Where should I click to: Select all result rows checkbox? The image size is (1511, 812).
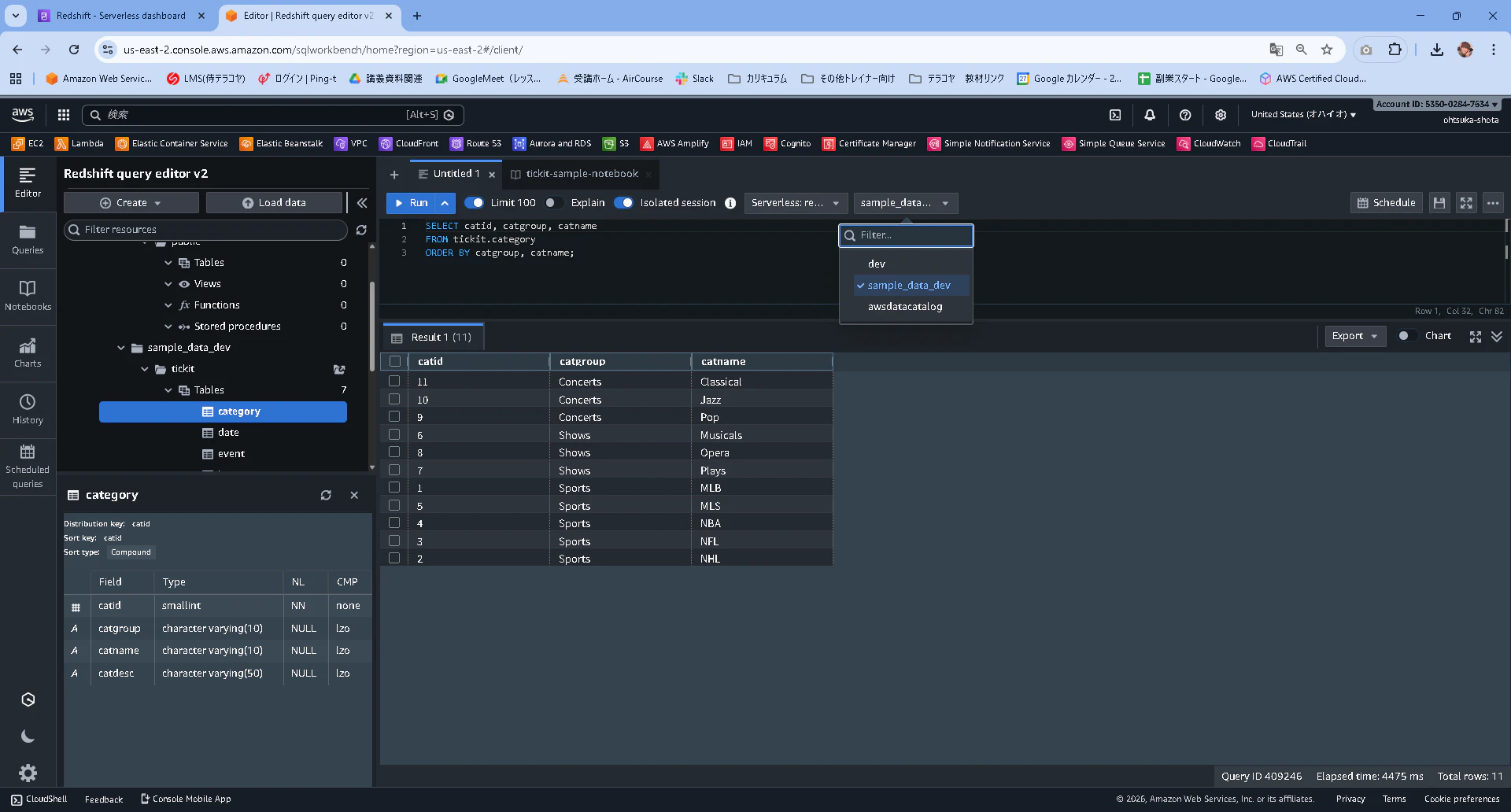(x=394, y=362)
